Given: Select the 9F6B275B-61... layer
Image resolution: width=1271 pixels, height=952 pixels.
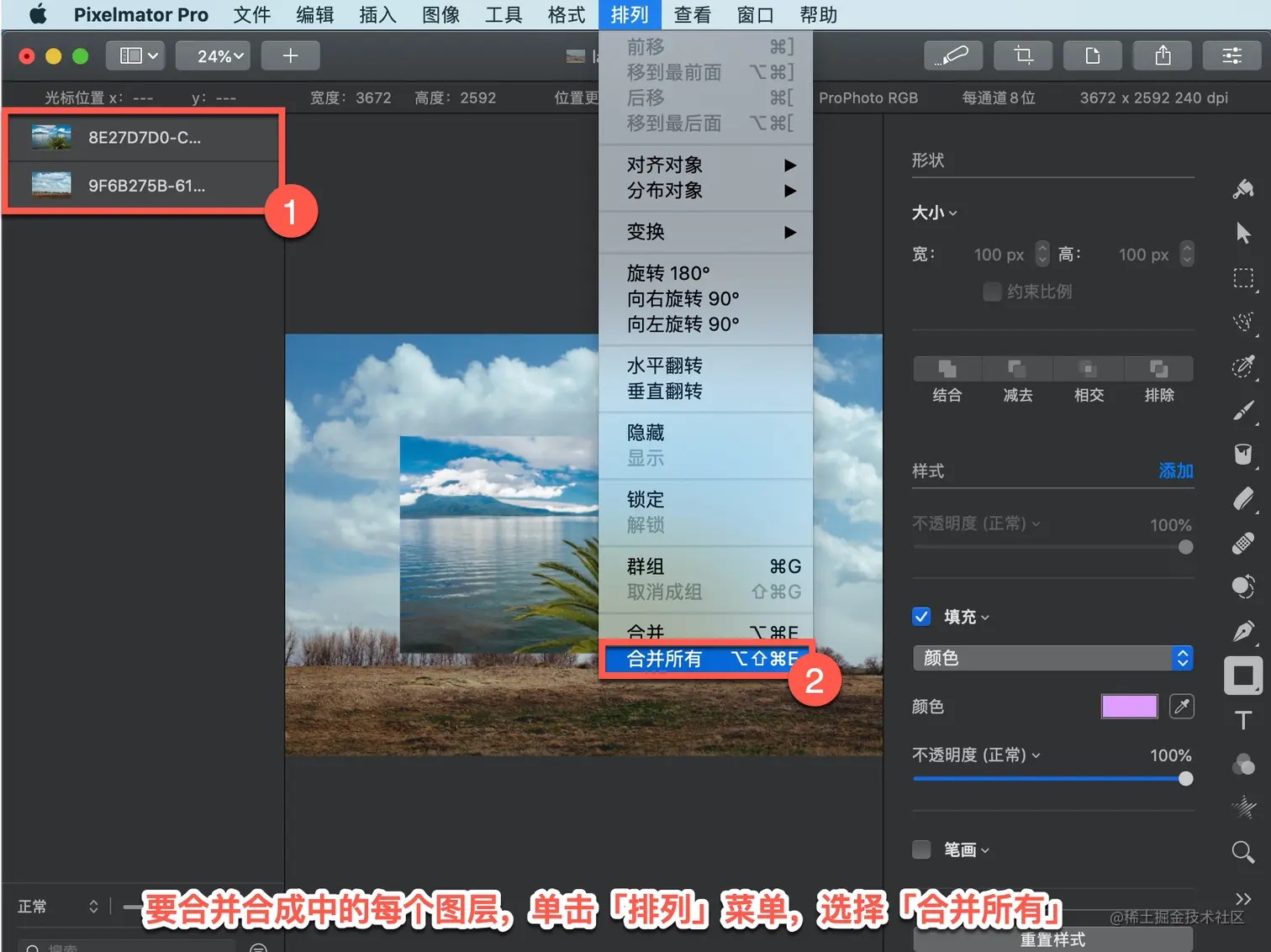Looking at the screenshot, I should click(144, 185).
